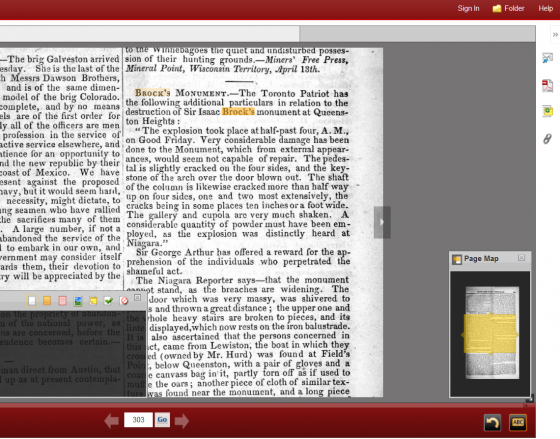
Task: Click highlighted word Brock's in headline
Action: pos(152,93)
